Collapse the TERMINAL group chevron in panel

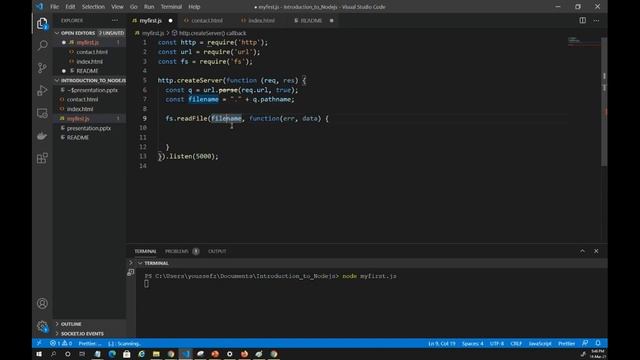click(140, 263)
